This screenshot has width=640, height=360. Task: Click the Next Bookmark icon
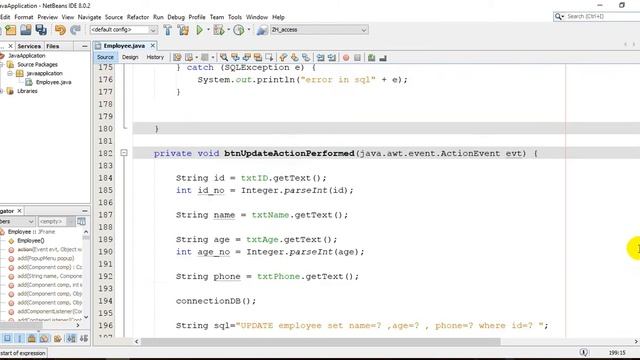click(295, 58)
